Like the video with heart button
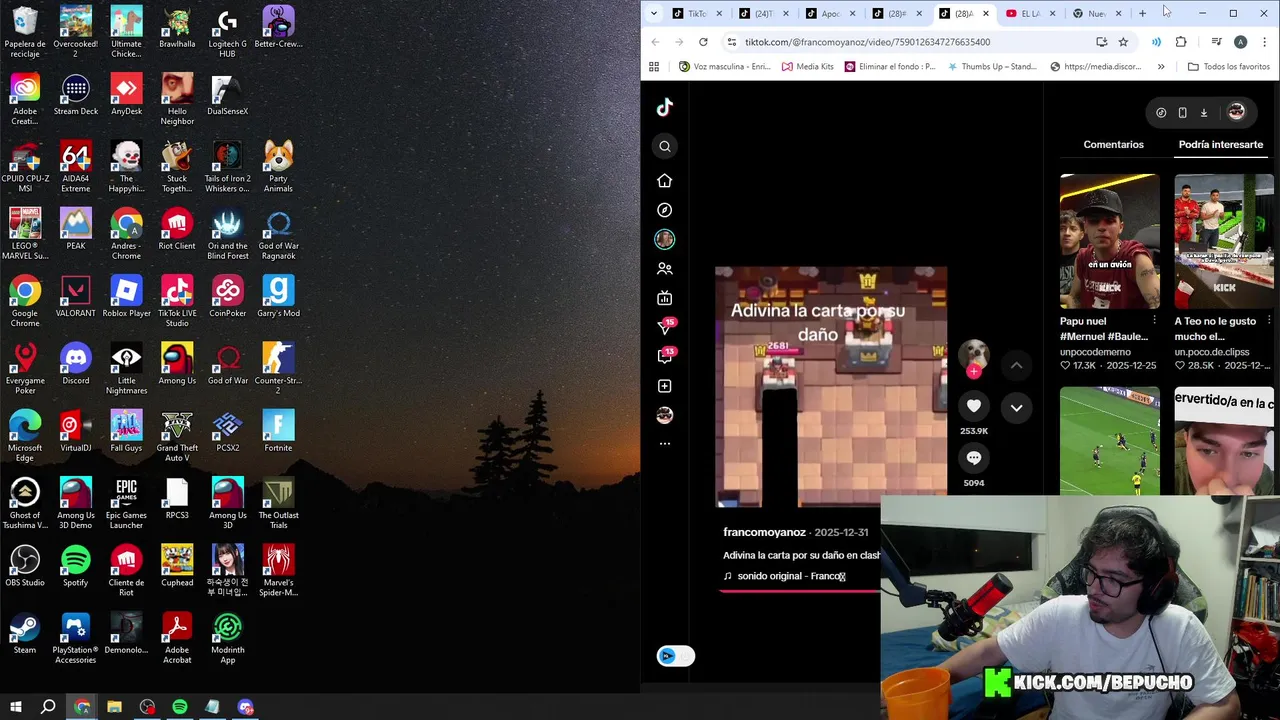1280x720 pixels. point(974,406)
